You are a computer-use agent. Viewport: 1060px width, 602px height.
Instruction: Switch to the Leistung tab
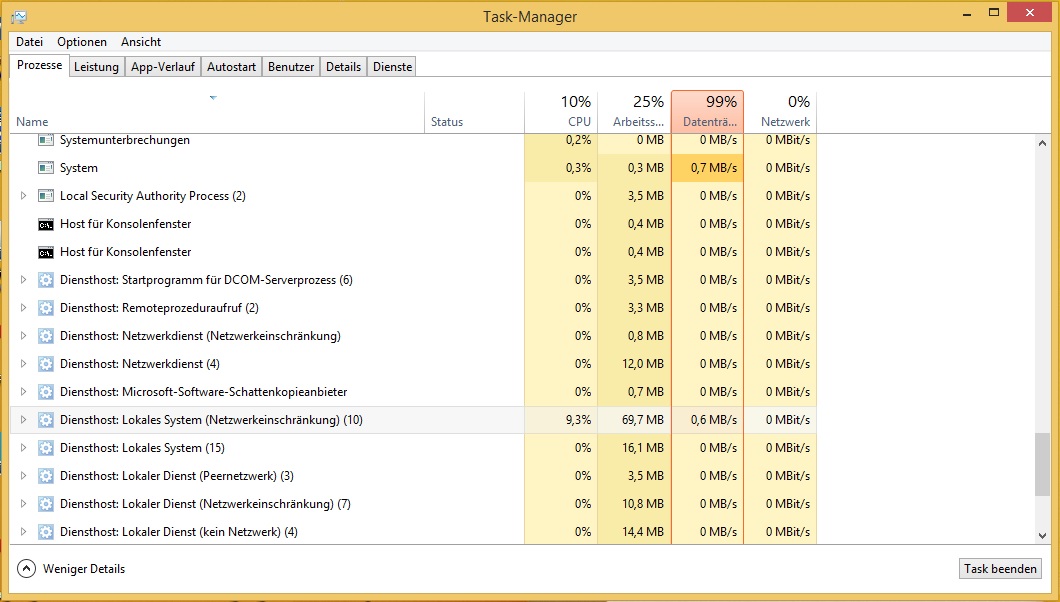[x=97, y=67]
